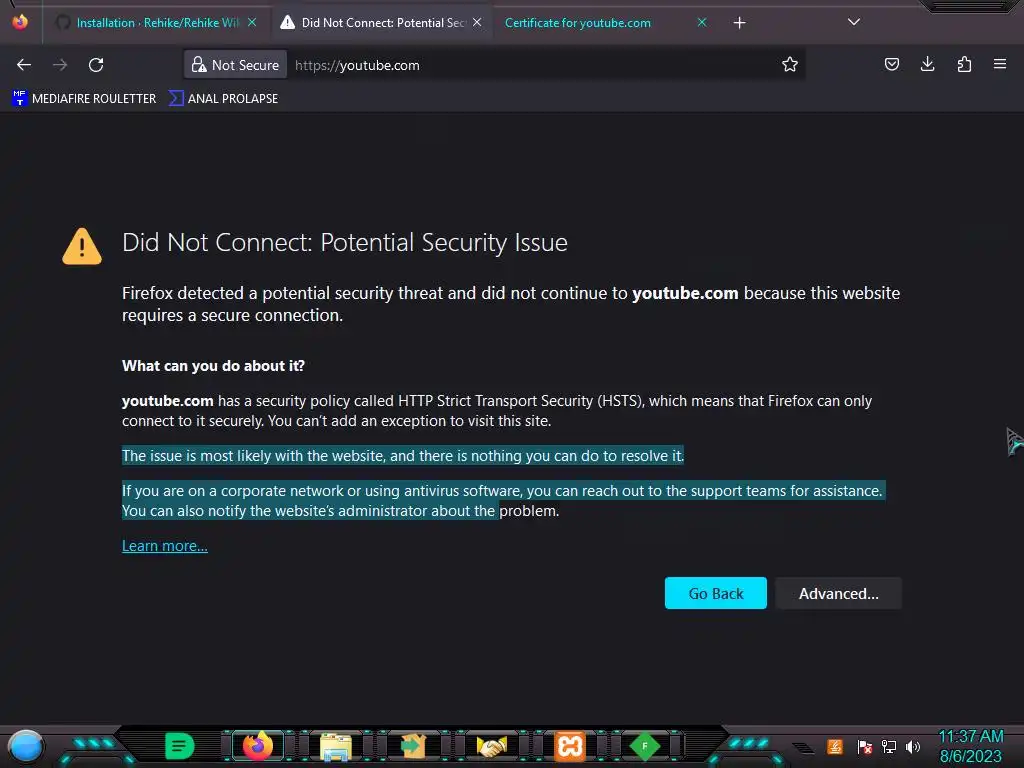Open the green chat app in taskbar
This screenshot has width=1024, height=768.
[x=180, y=746]
